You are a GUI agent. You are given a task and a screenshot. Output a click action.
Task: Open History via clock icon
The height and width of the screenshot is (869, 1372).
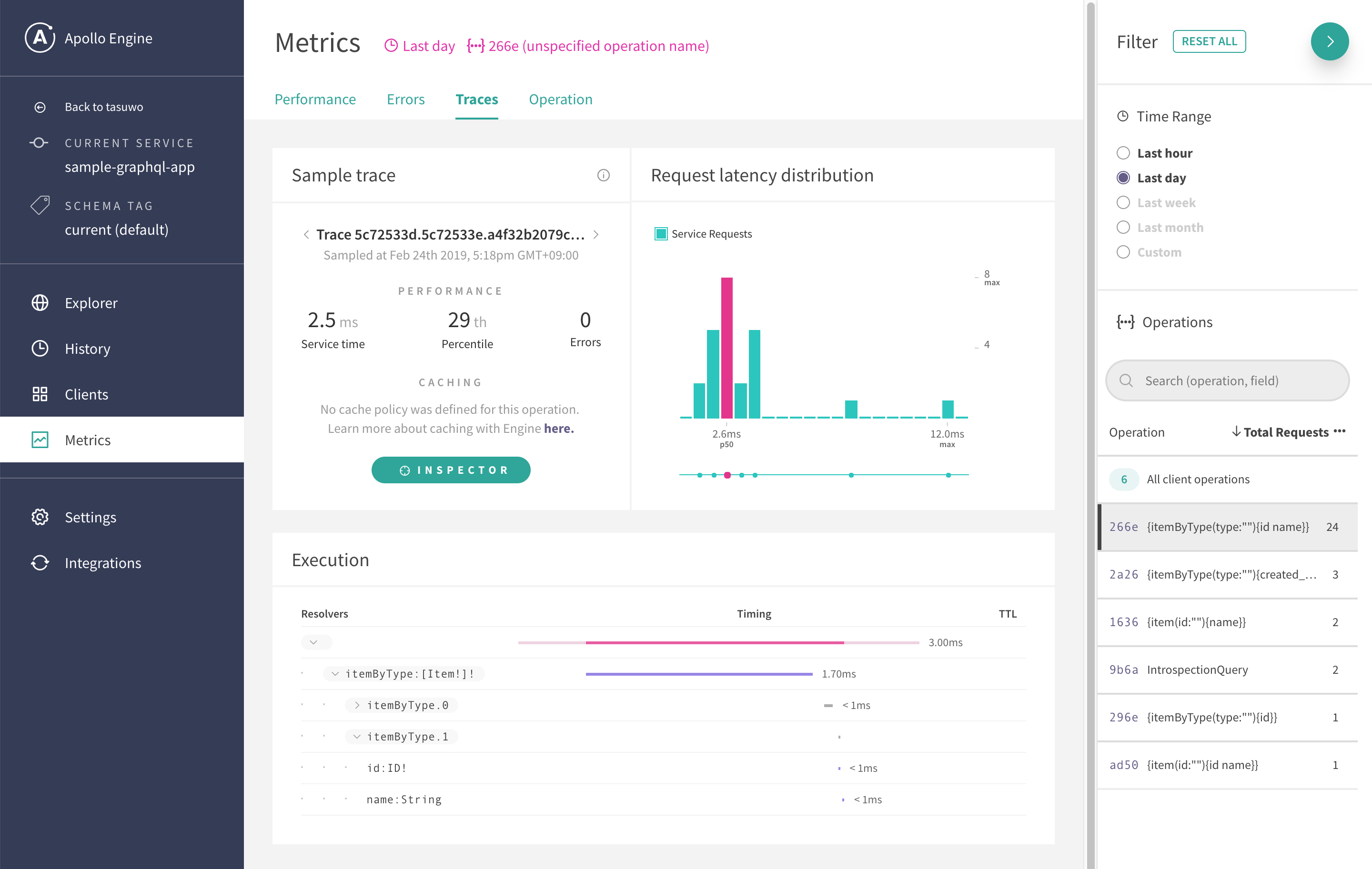[x=40, y=349]
